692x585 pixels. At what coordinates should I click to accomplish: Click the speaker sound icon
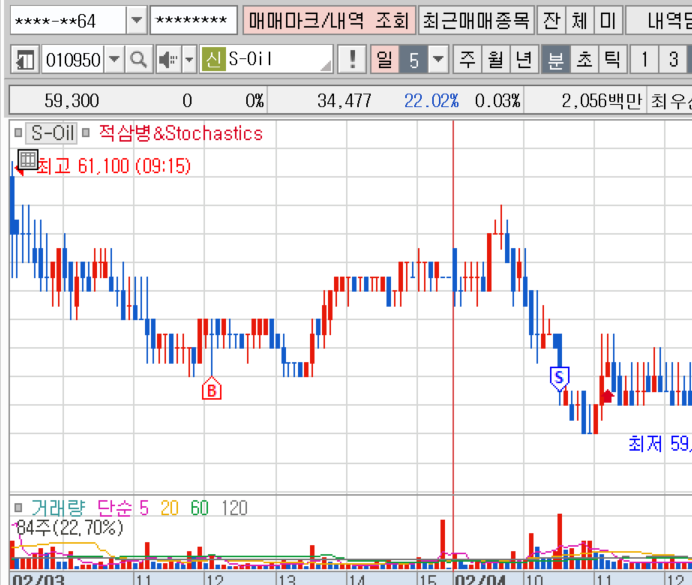(169, 60)
